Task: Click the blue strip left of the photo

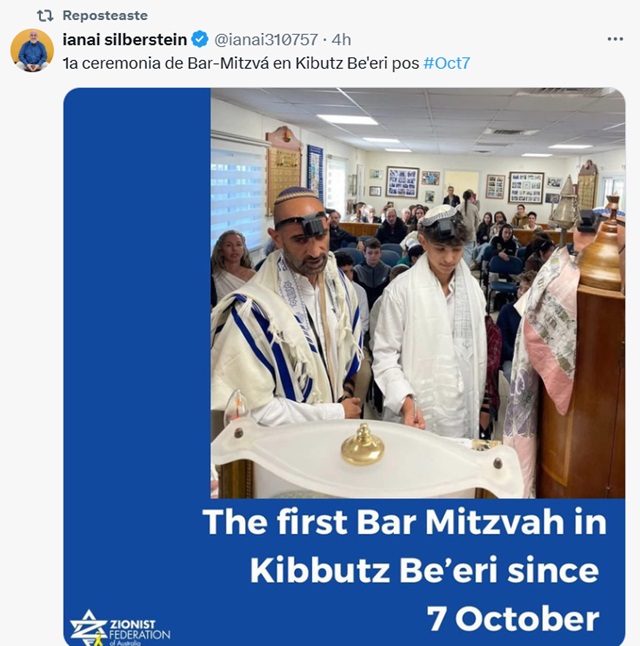Action: (137, 300)
